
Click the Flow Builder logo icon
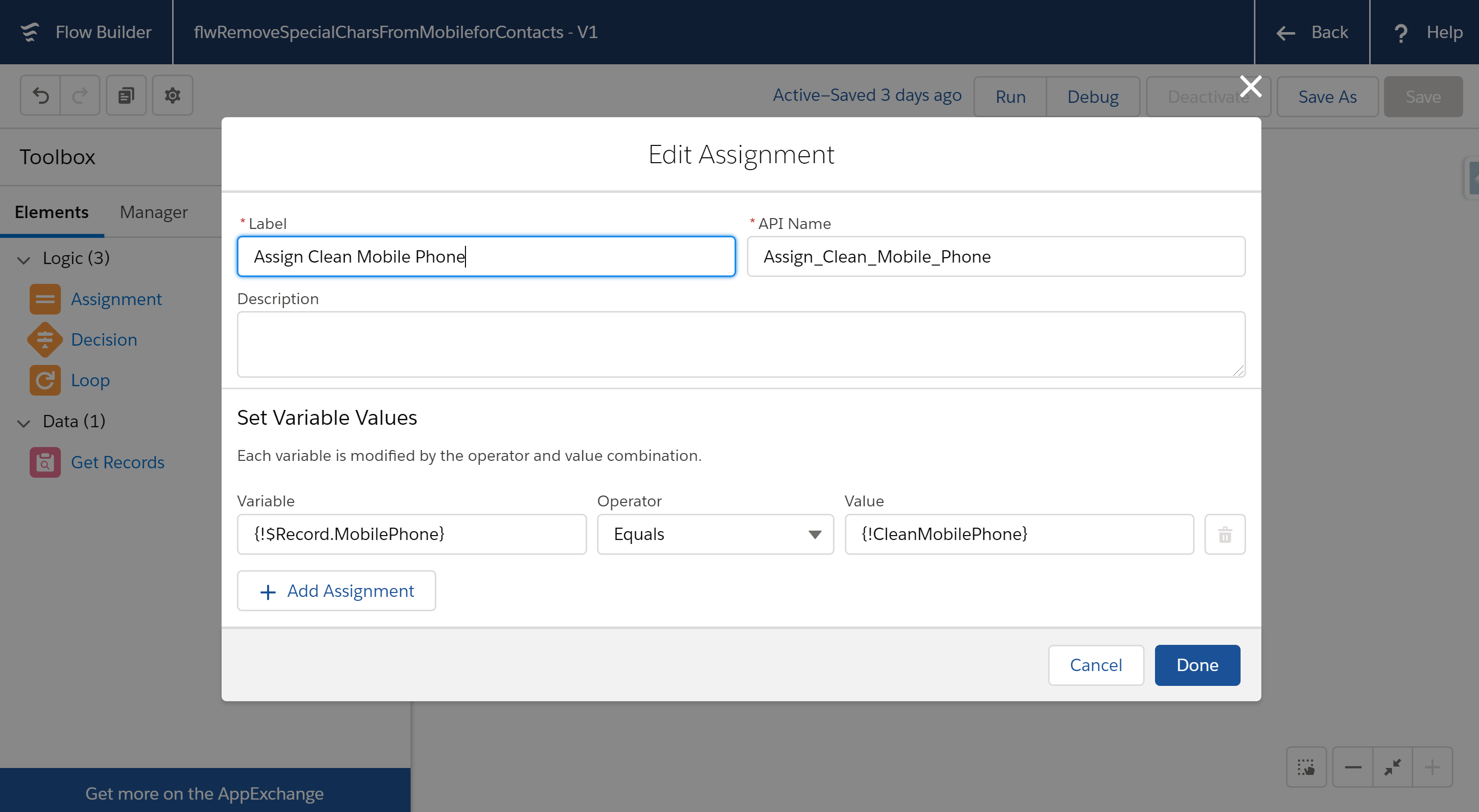[30, 32]
